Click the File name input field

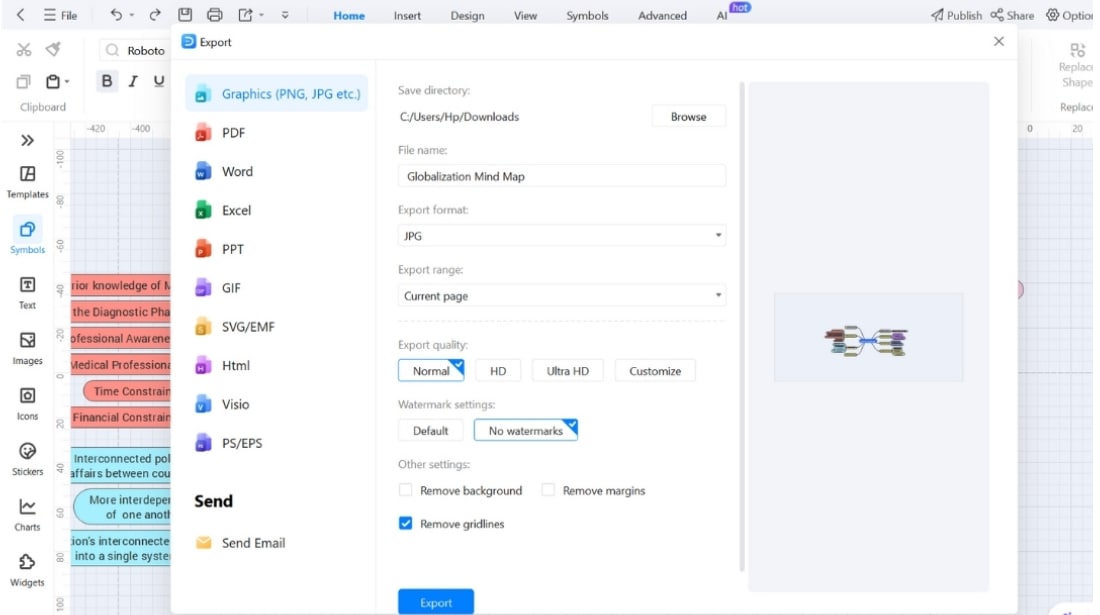pos(561,176)
